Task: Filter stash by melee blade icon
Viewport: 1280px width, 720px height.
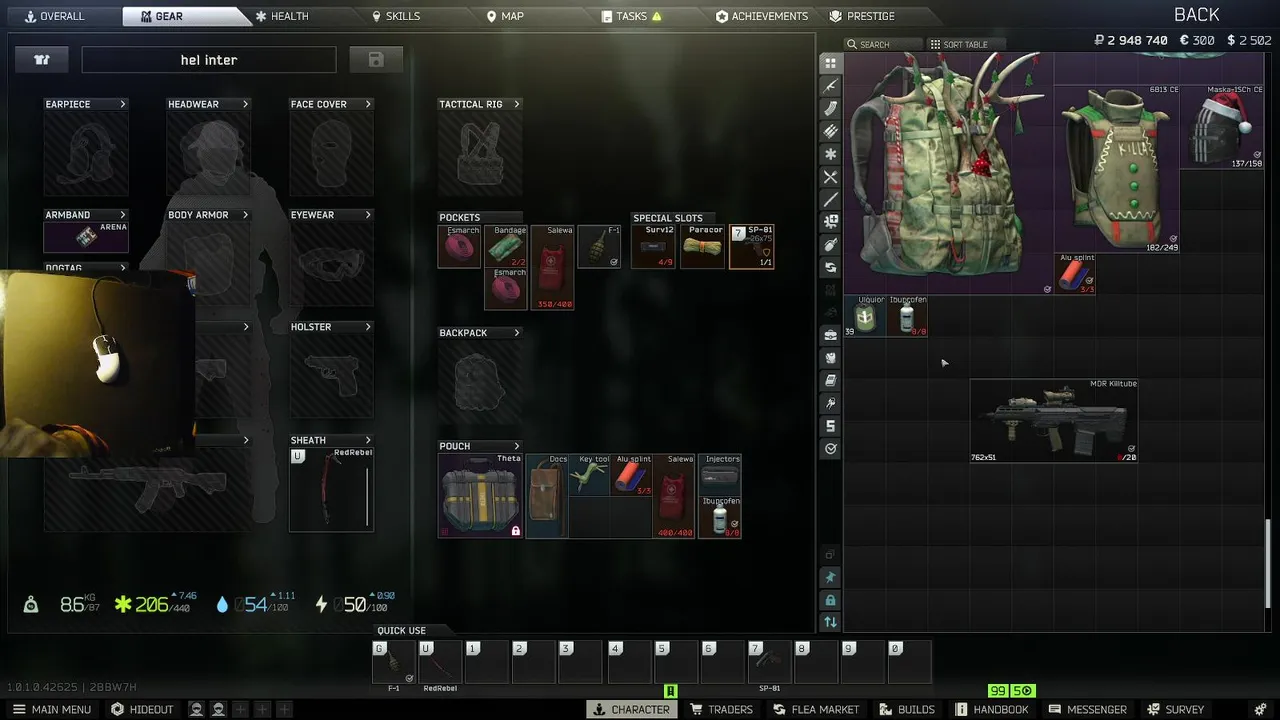Action: (830, 200)
